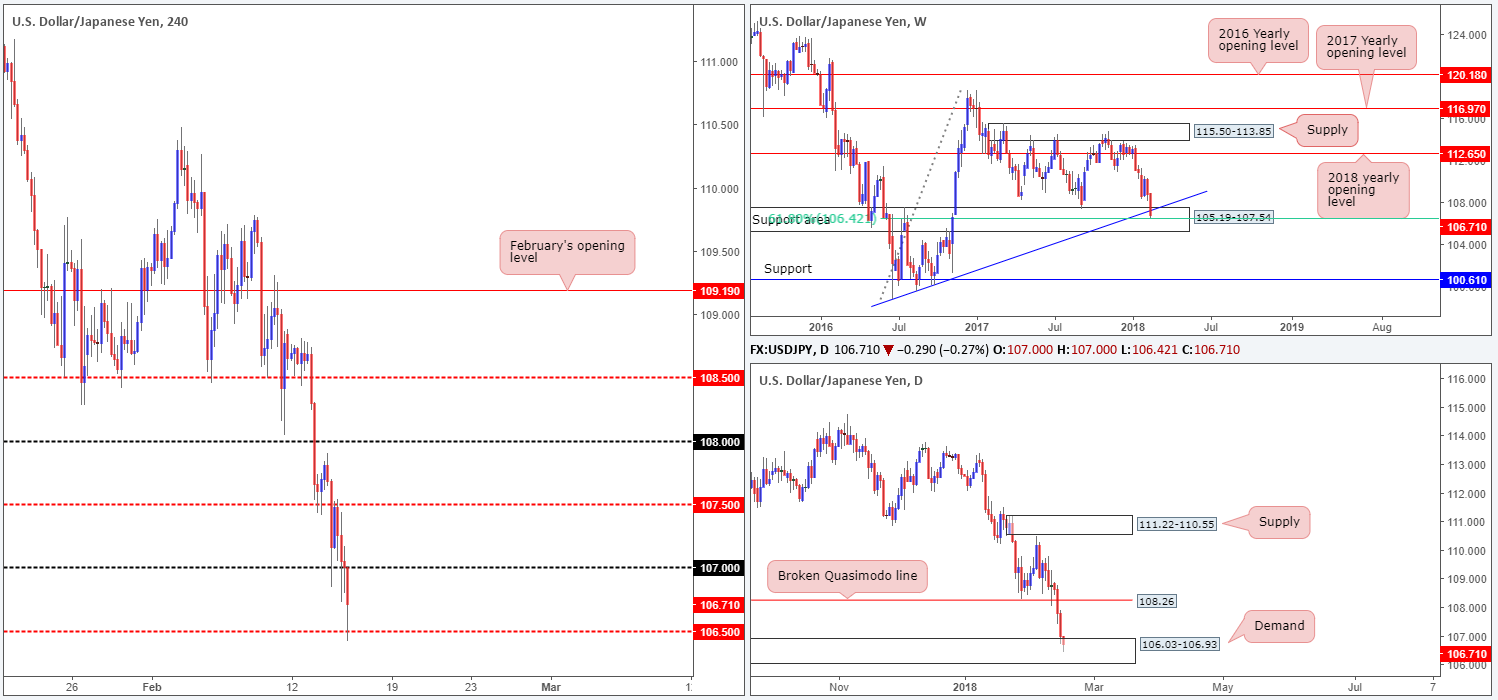
Task: Click the '26' date label on 240 chart
Action: coord(71,688)
